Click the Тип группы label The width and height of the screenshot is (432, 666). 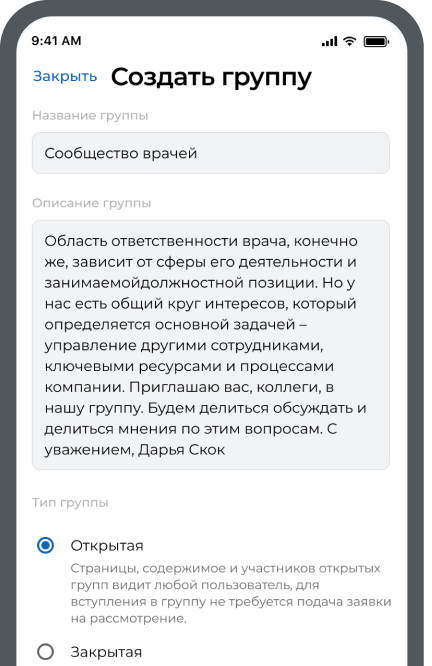70,502
